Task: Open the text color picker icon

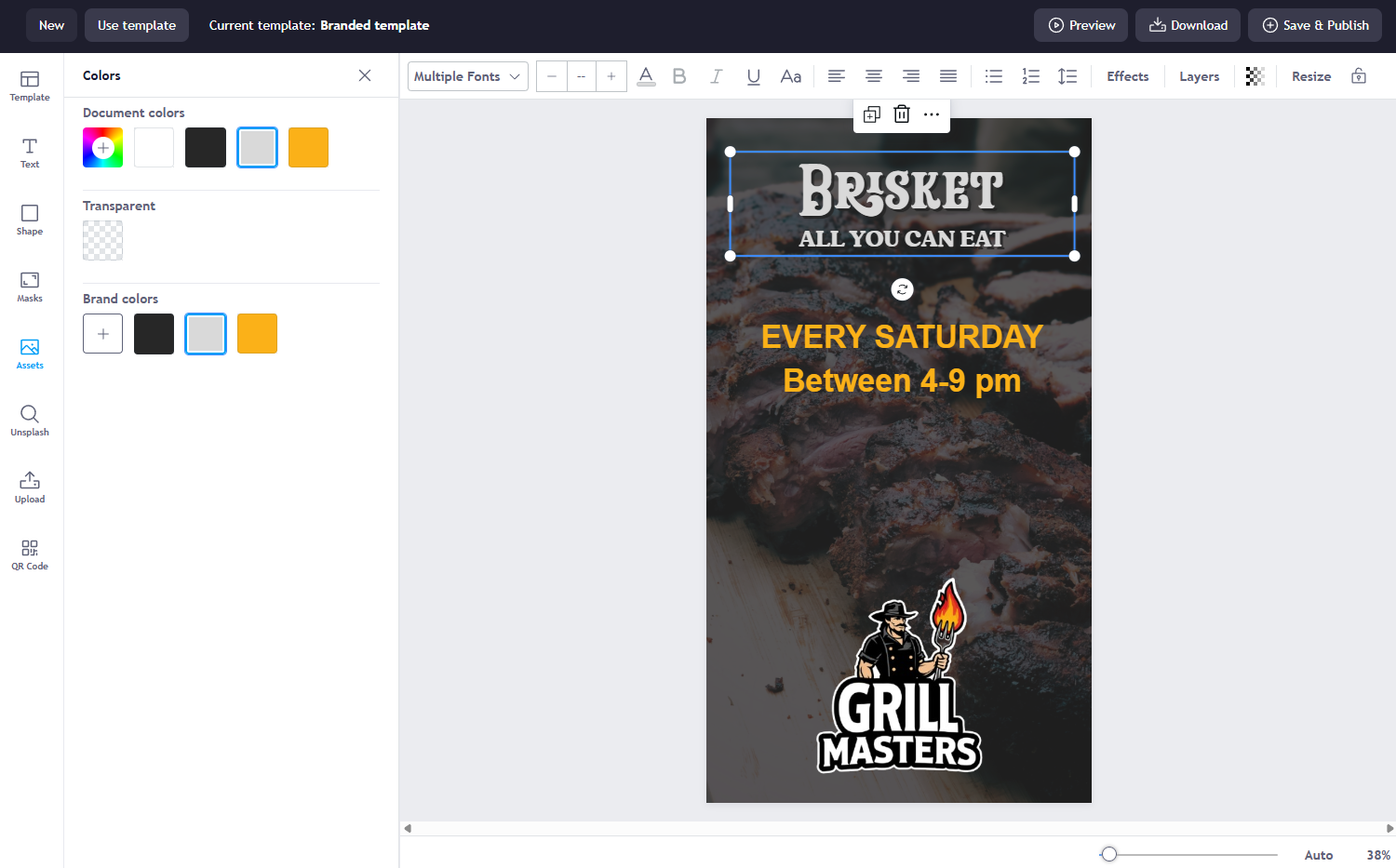Action: [x=646, y=76]
